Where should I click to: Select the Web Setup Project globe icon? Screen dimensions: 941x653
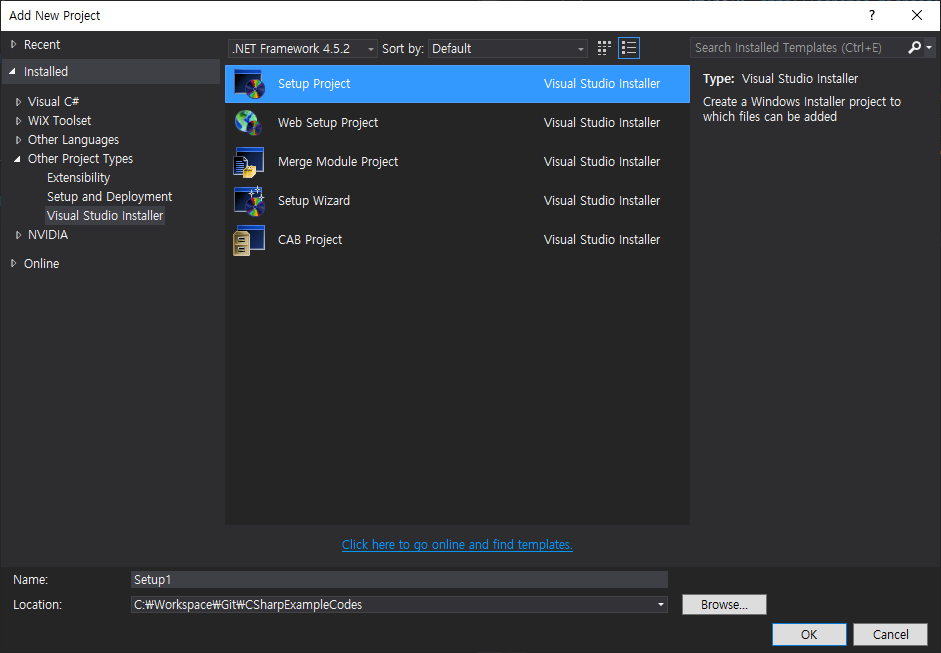point(249,123)
